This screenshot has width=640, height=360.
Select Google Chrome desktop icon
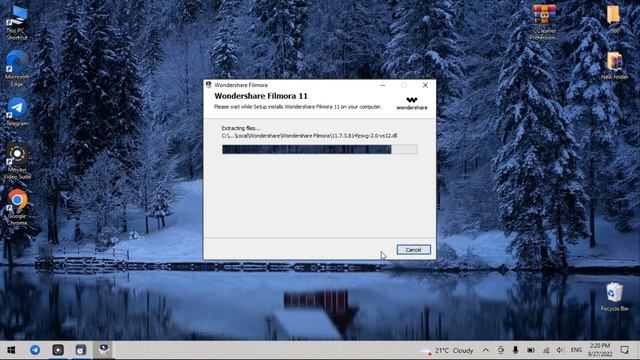(x=17, y=207)
